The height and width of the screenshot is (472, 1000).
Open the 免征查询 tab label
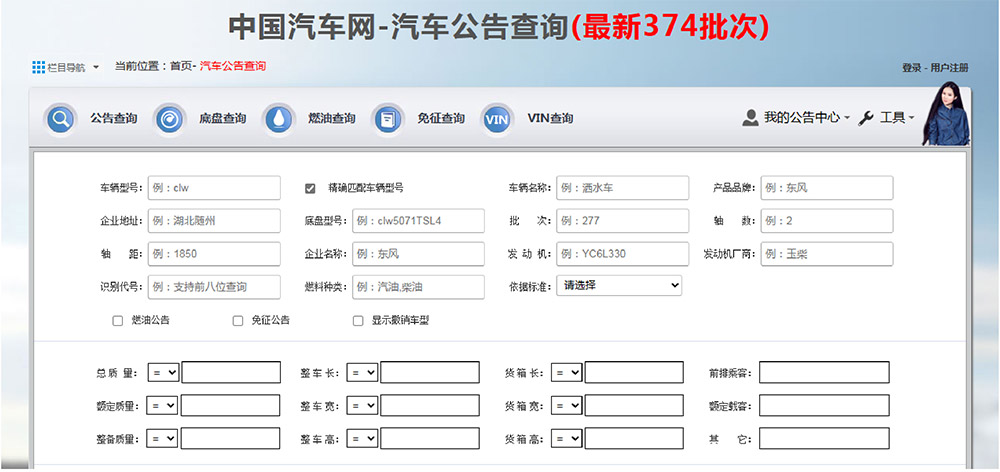[441, 119]
